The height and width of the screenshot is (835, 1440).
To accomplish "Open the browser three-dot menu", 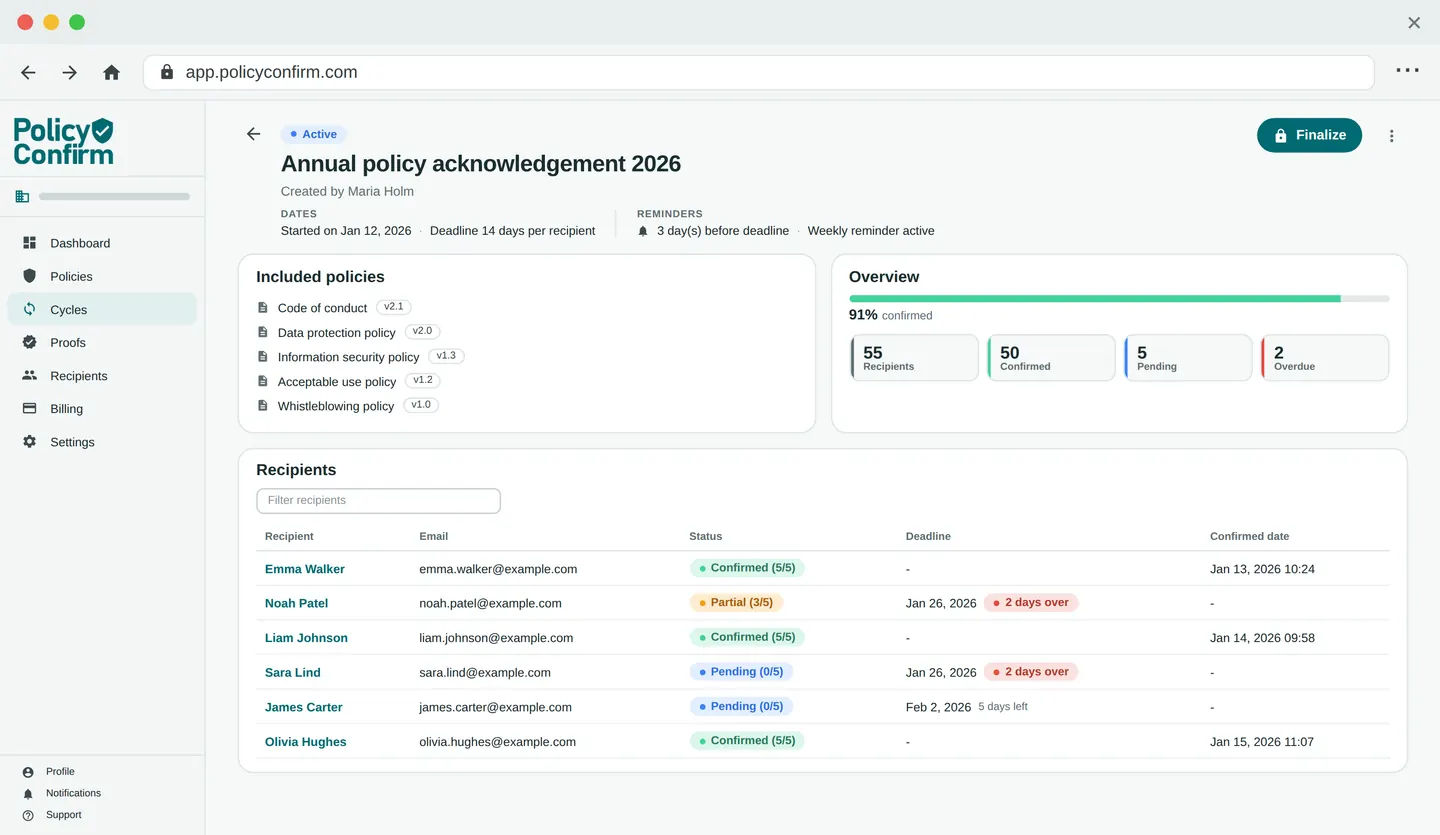I will [1407, 71].
